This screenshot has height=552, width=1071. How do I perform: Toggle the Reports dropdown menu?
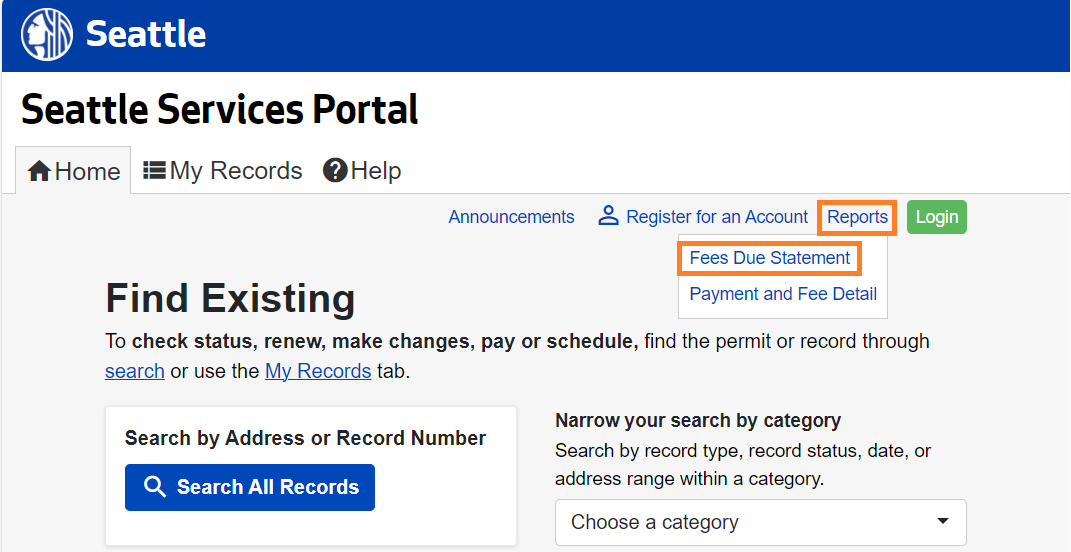pyautogui.click(x=857, y=217)
